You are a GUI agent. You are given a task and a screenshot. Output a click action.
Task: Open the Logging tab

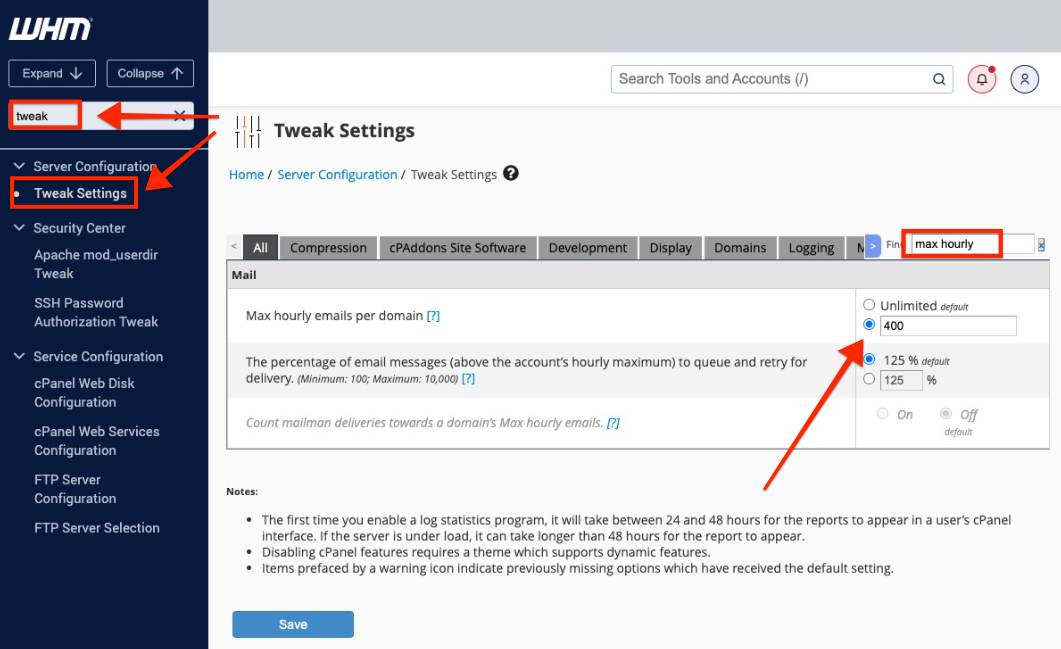pos(811,248)
